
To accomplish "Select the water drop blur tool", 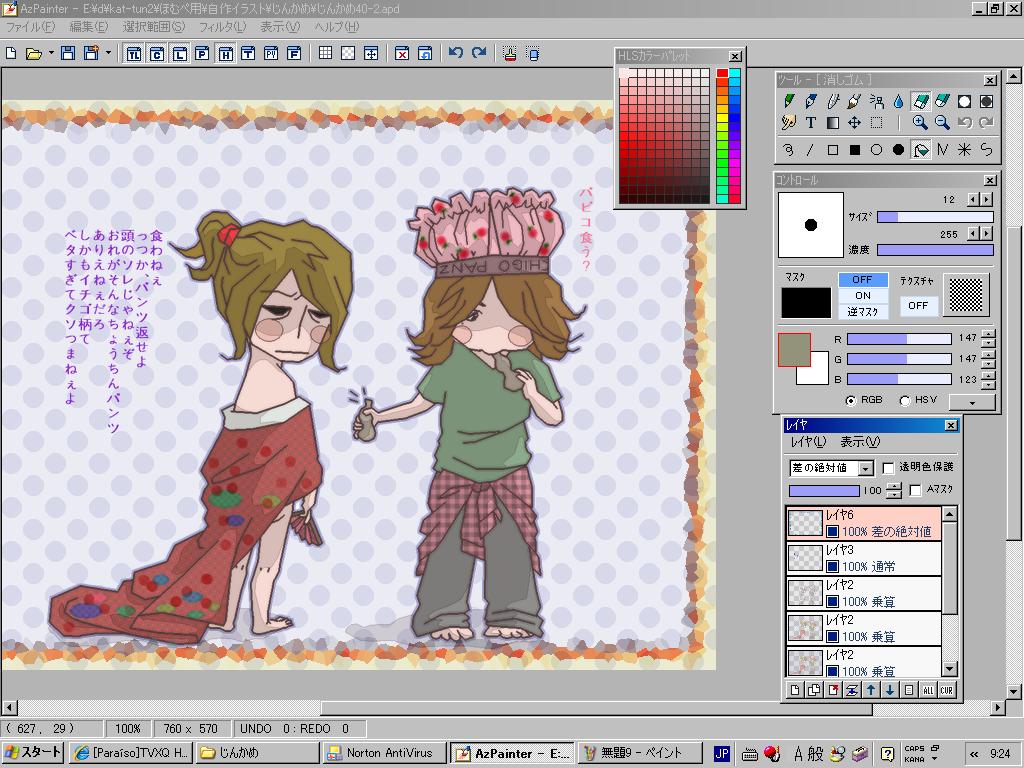I will click(898, 101).
